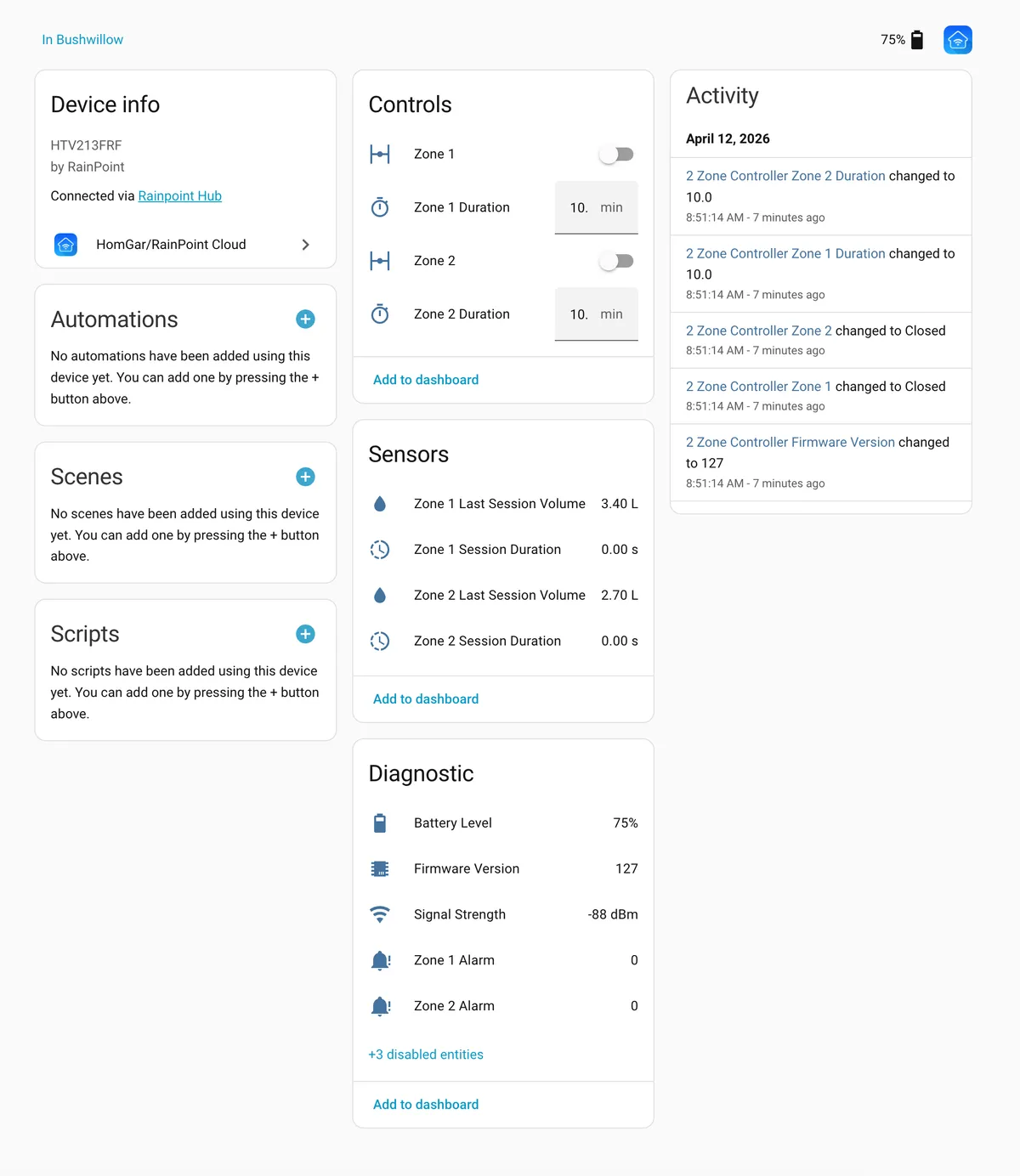Screen dimensions: 1020x1176
Task: Click the Zone 1 valve icon
Action: click(380, 154)
